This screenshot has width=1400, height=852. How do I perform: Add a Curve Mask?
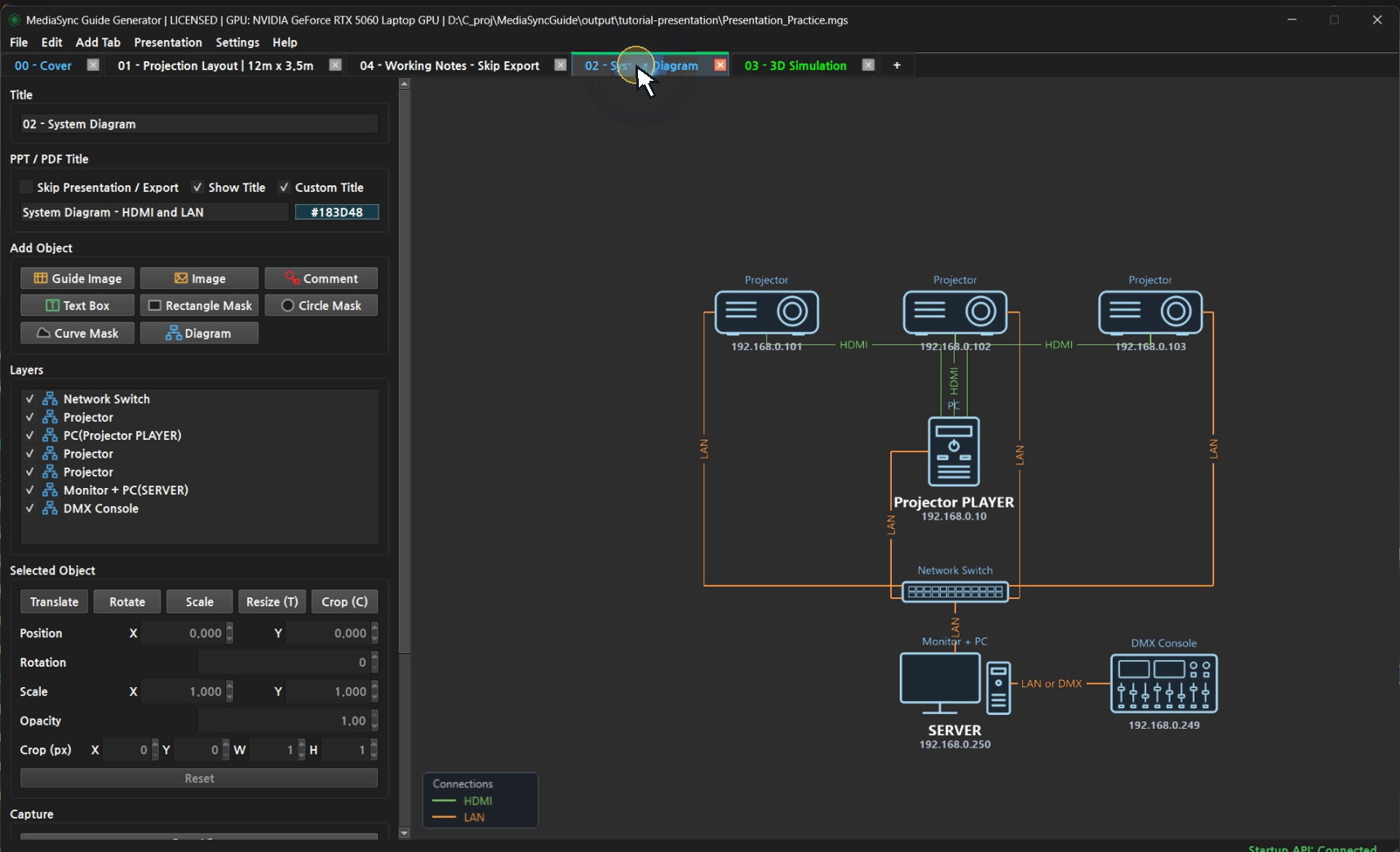pos(78,333)
